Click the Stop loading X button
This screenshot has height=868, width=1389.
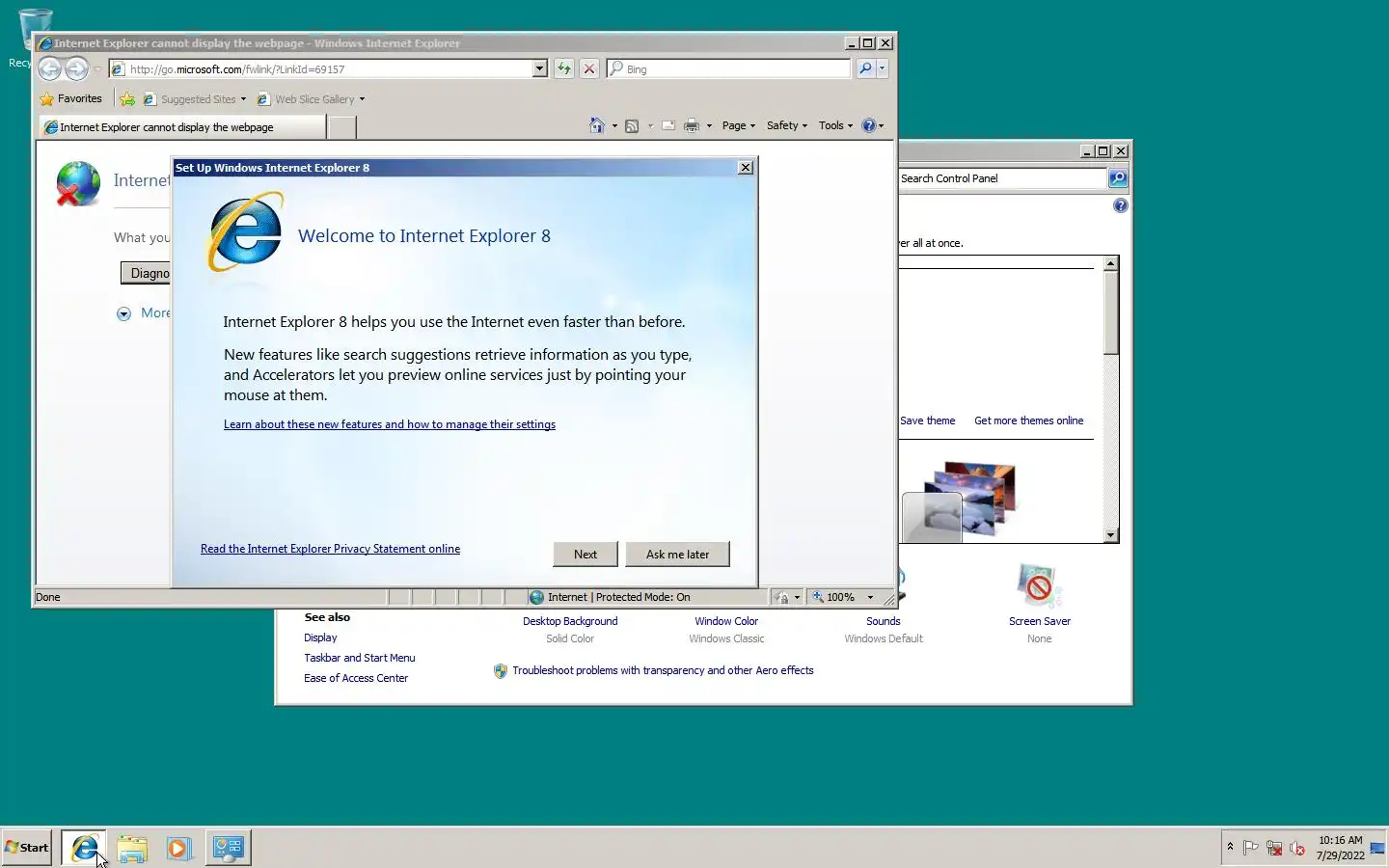pos(589,68)
